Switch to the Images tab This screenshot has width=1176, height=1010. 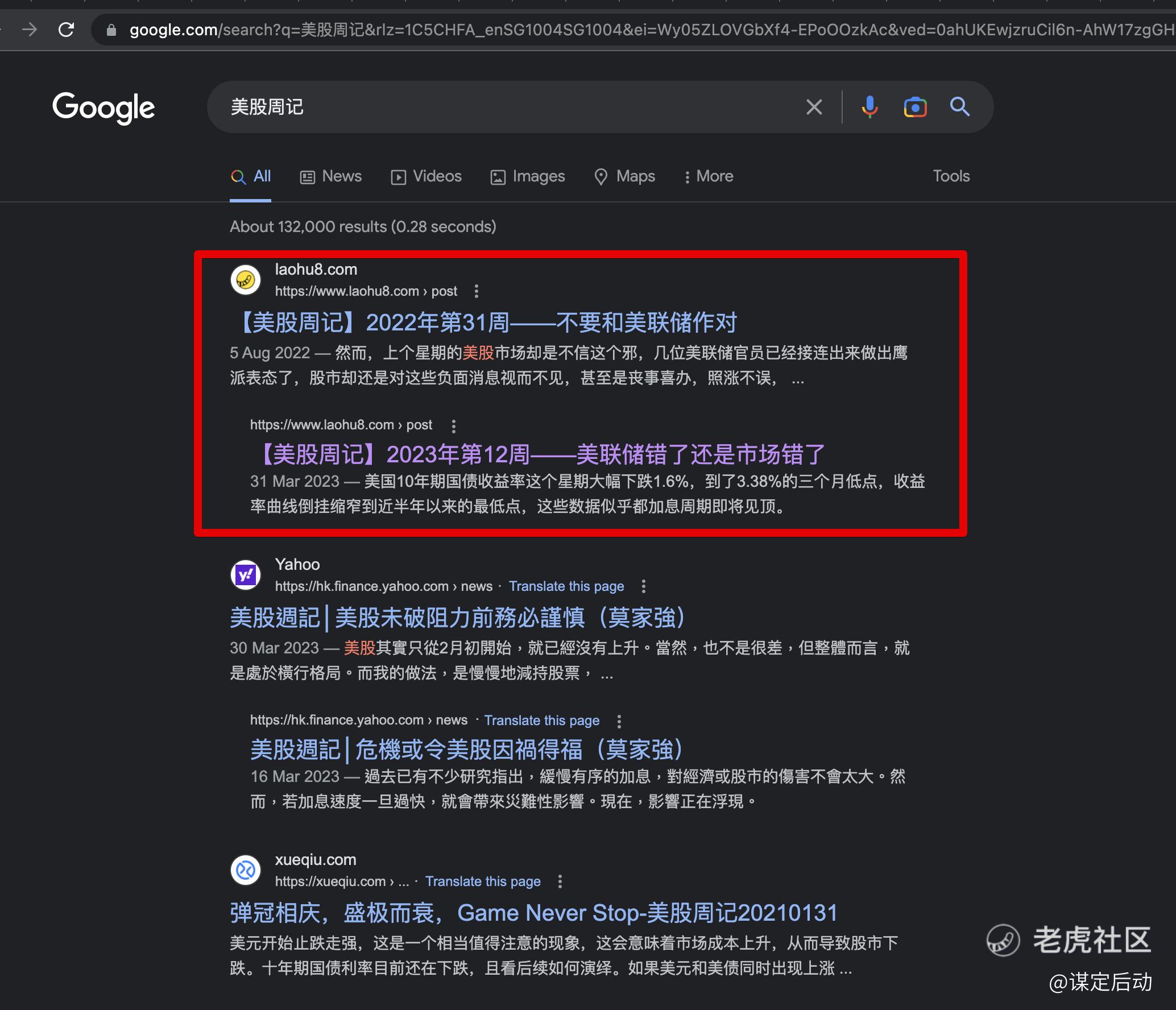pyautogui.click(x=528, y=176)
